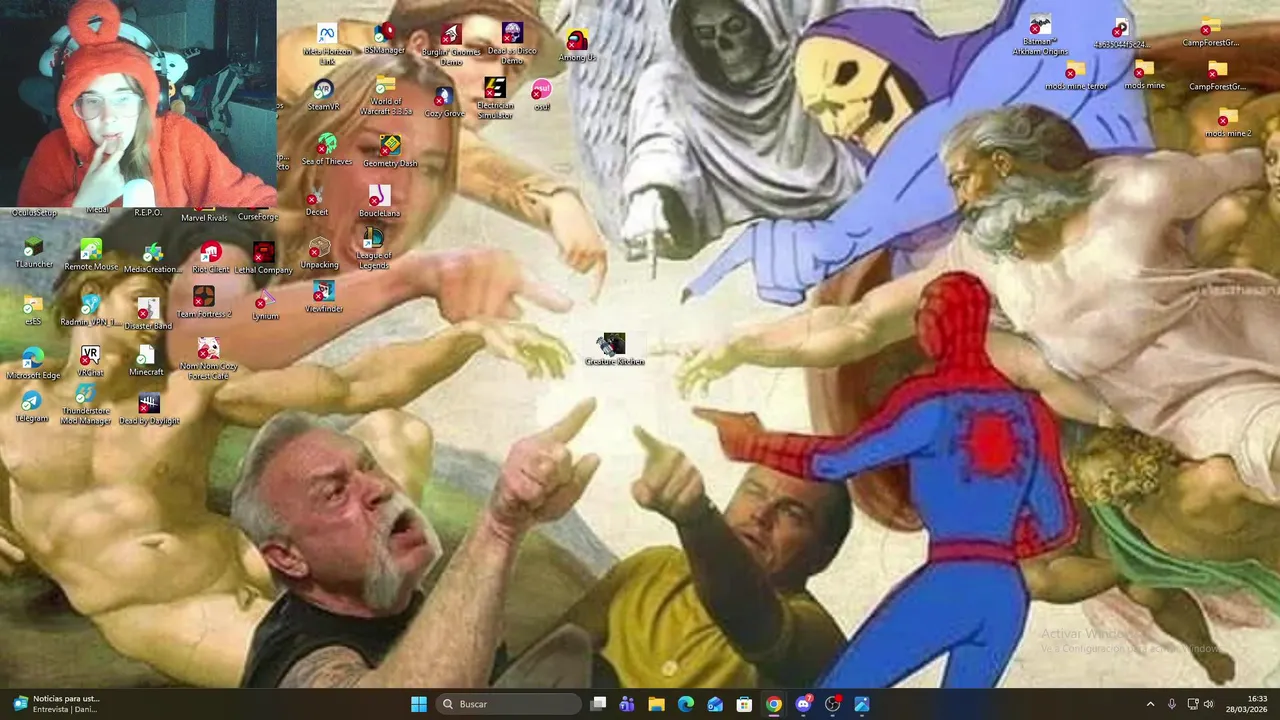The width and height of the screenshot is (1280, 720).
Task: Select the World of Warcraft 3.3.5a folder
Action: [x=386, y=96]
